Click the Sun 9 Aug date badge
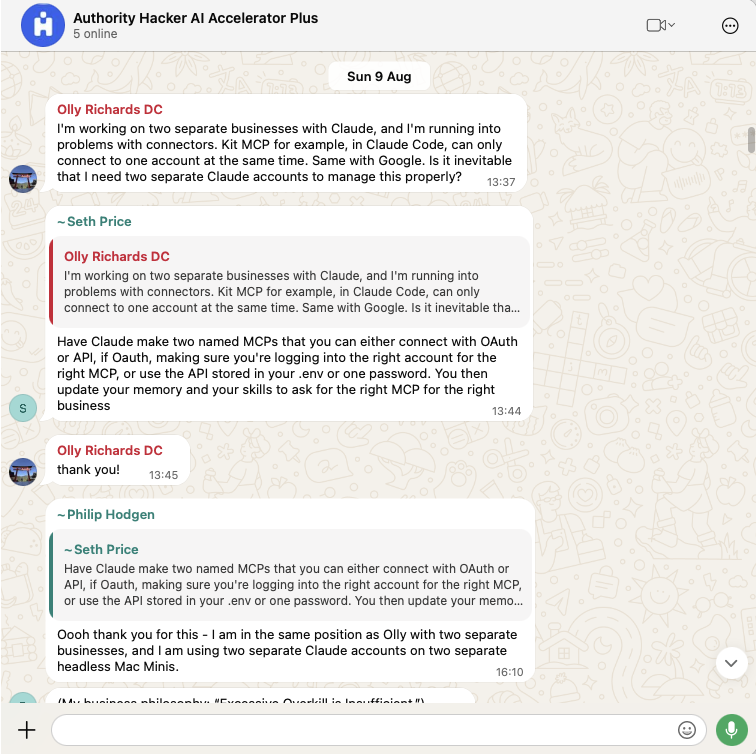This screenshot has width=756, height=754. (379, 77)
